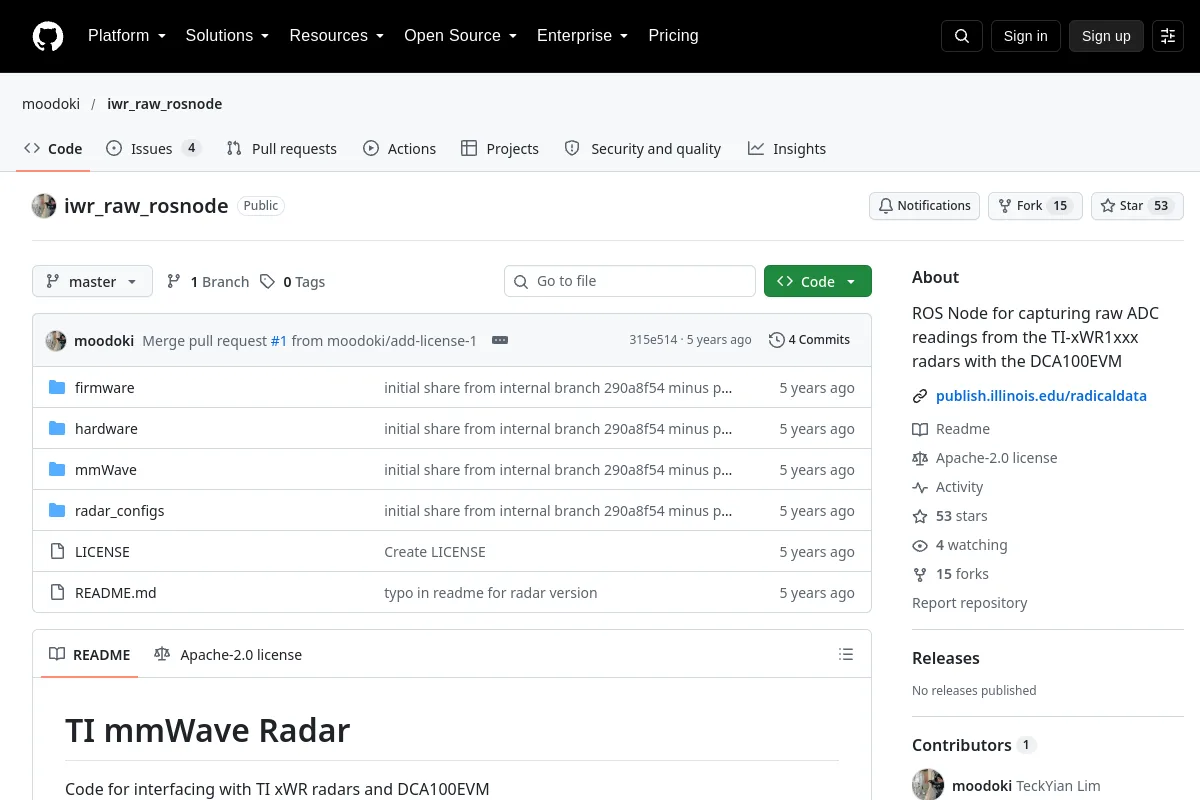View 15 forks in About sidebar
The height and width of the screenshot is (800, 1200).
point(951,574)
